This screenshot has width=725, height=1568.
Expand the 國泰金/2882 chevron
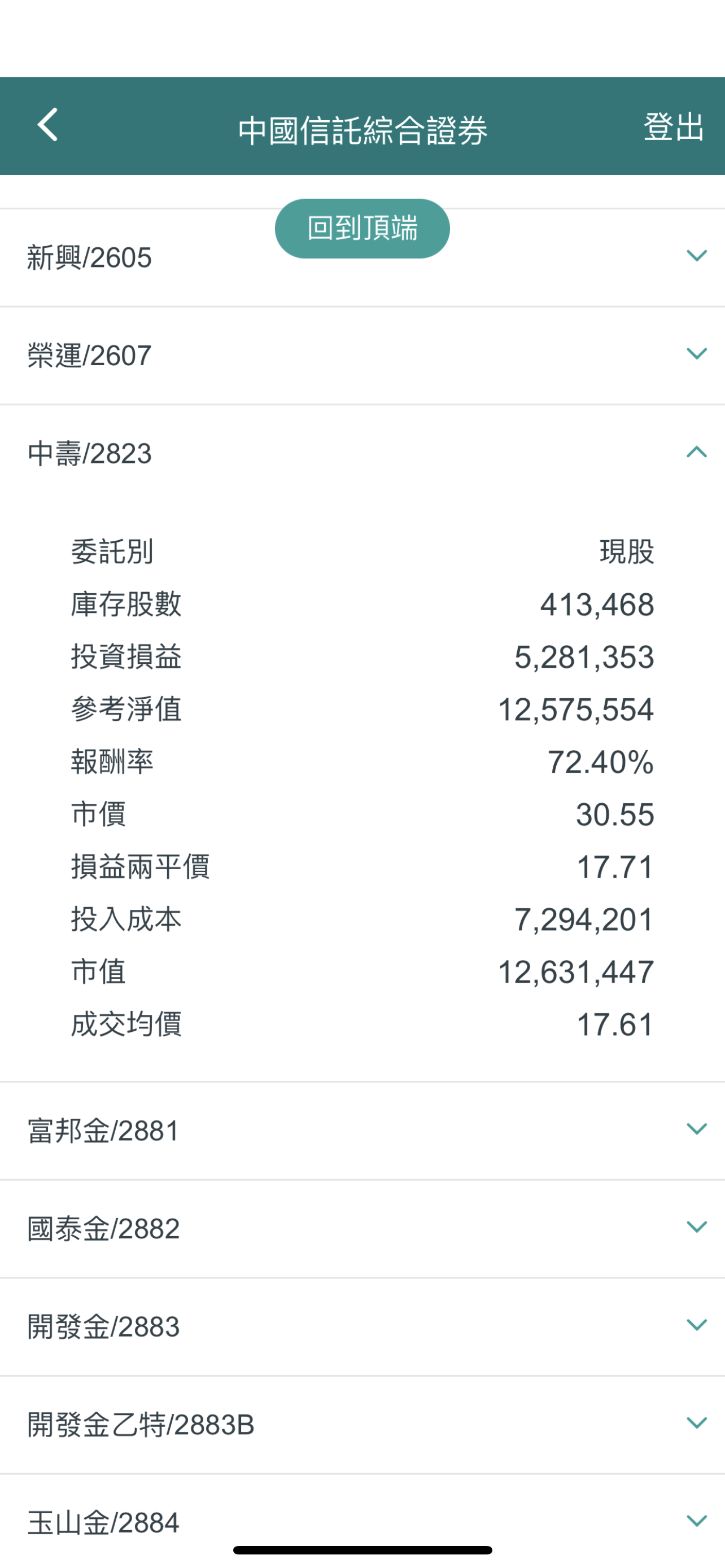click(x=696, y=1227)
